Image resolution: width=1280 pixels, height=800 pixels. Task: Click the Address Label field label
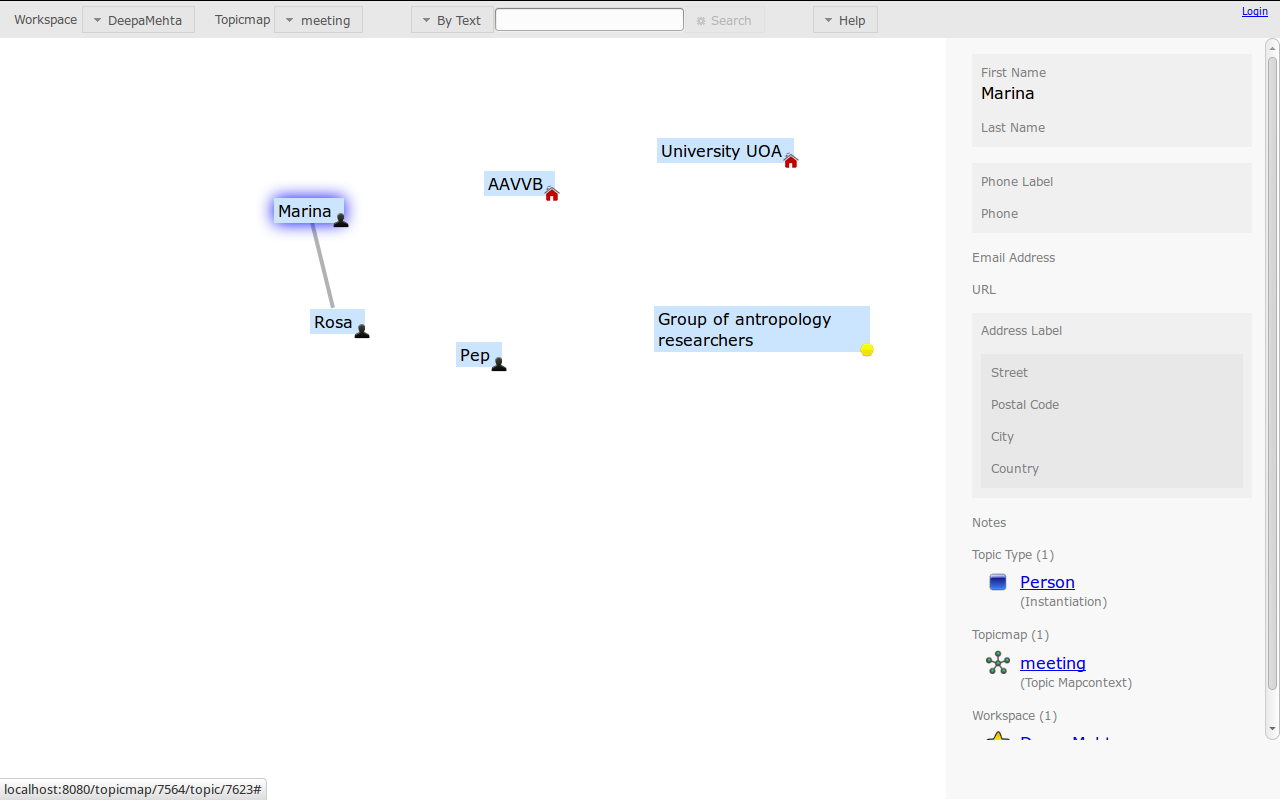pos(1022,331)
